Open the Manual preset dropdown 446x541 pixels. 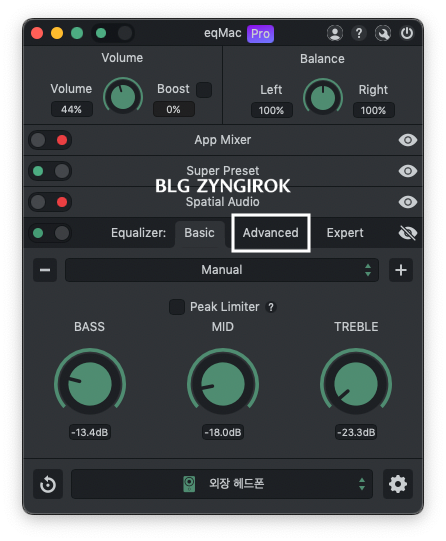(x=222, y=270)
